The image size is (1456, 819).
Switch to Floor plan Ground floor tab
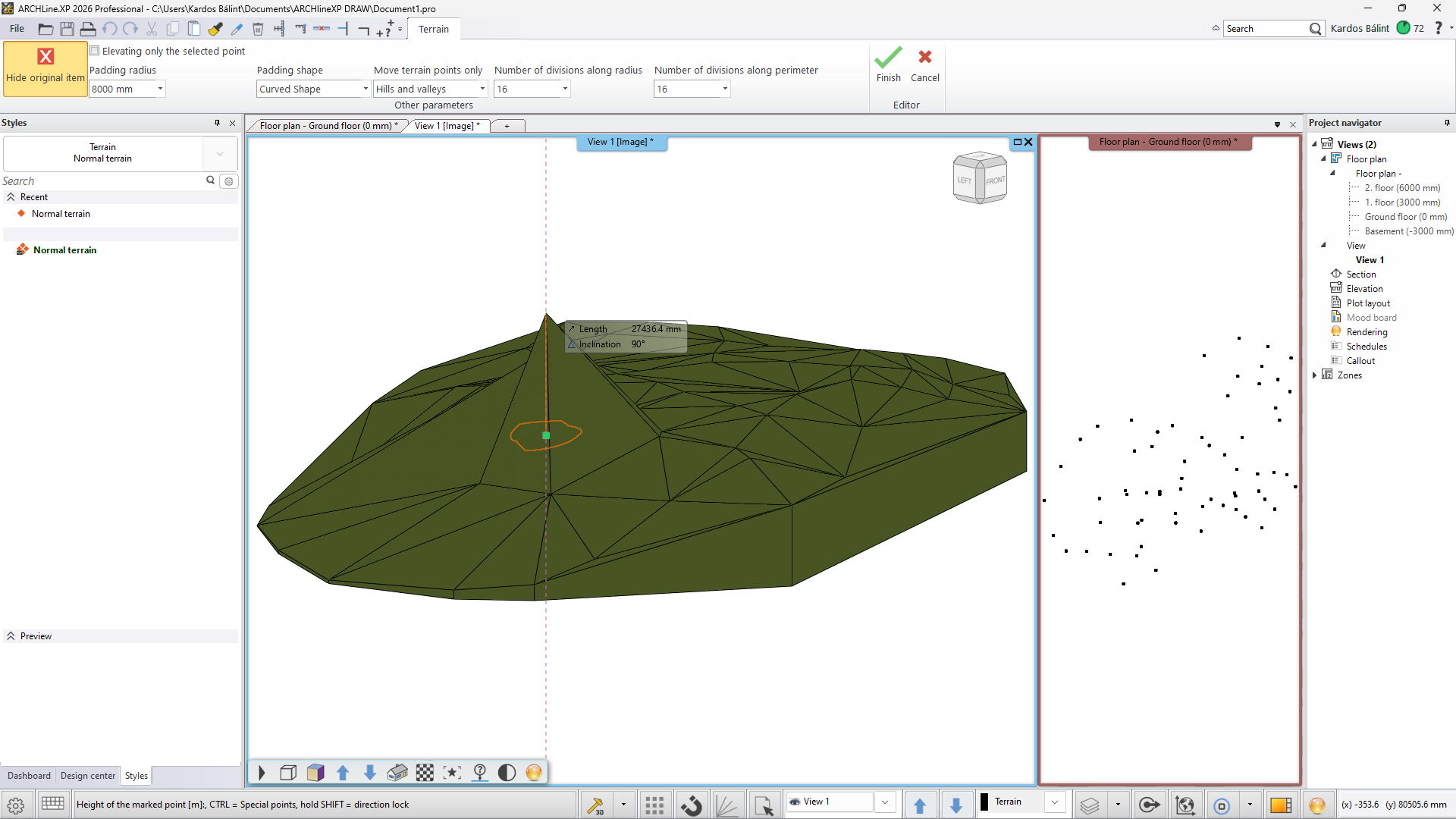pos(328,126)
